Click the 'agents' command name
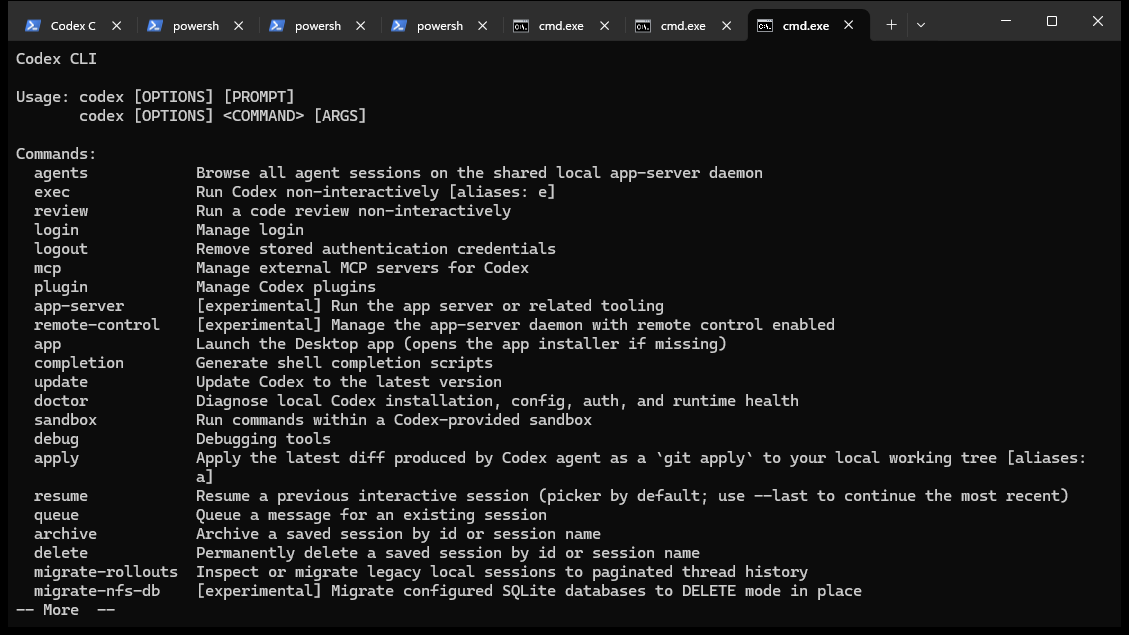The image size is (1129, 635). [x=60, y=173]
